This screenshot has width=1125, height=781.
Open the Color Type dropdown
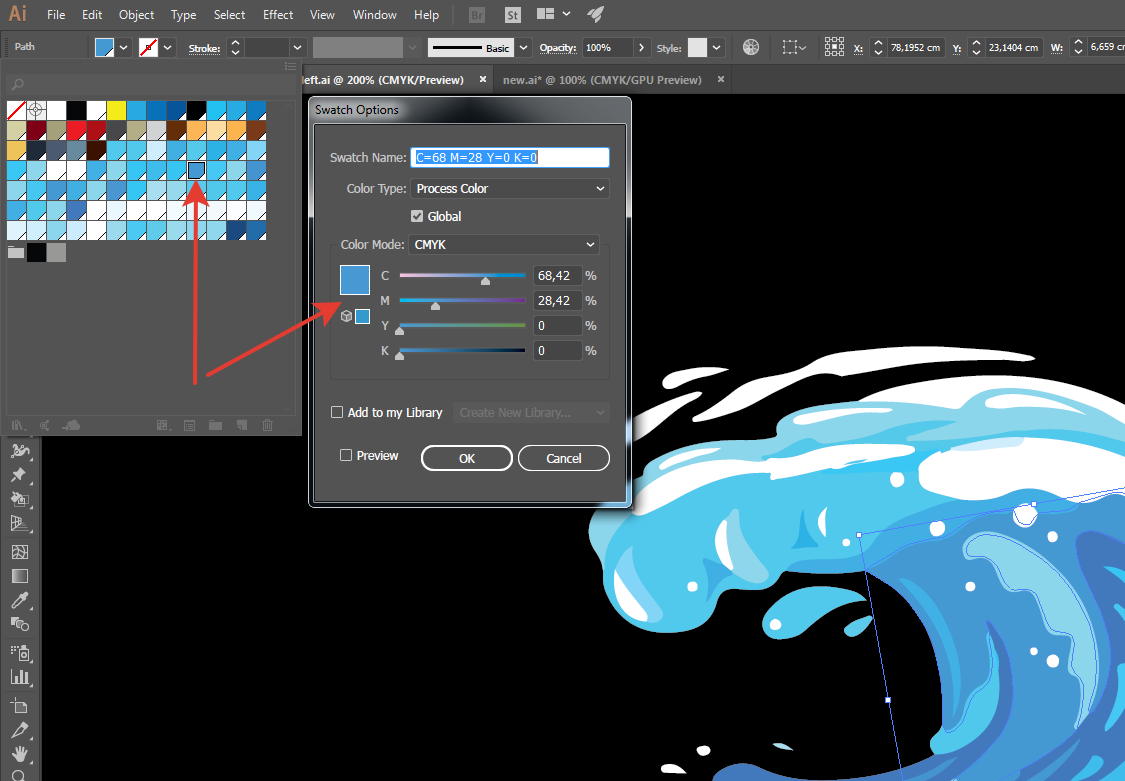pyautogui.click(x=510, y=189)
